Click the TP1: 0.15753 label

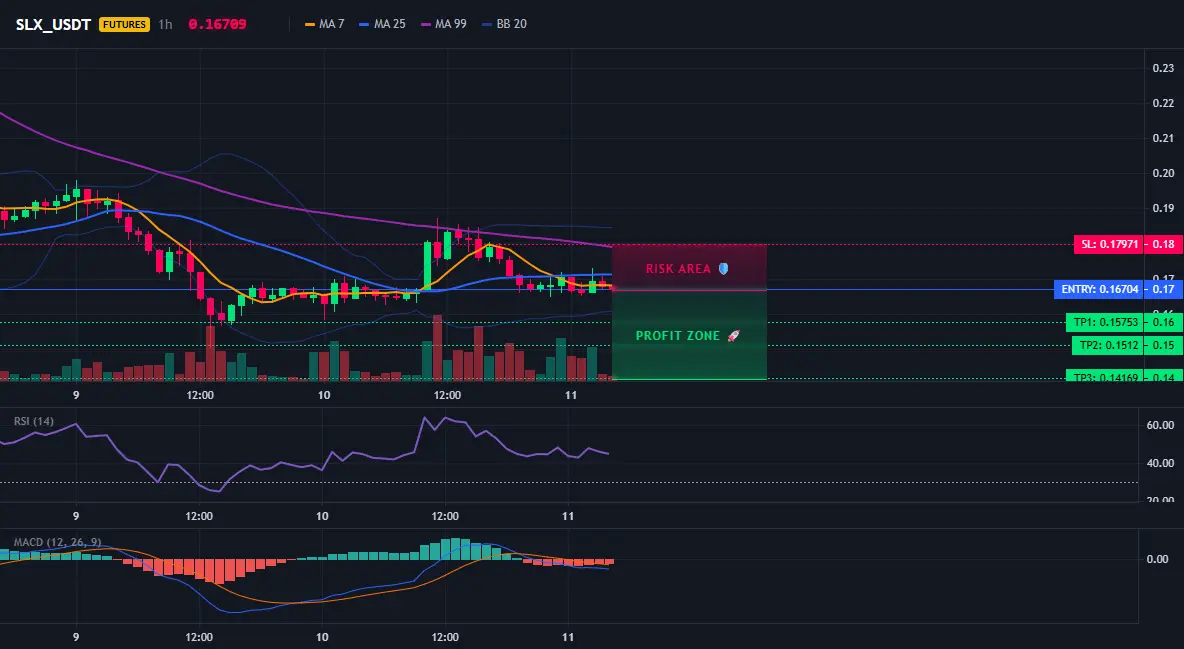tap(1105, 323)
